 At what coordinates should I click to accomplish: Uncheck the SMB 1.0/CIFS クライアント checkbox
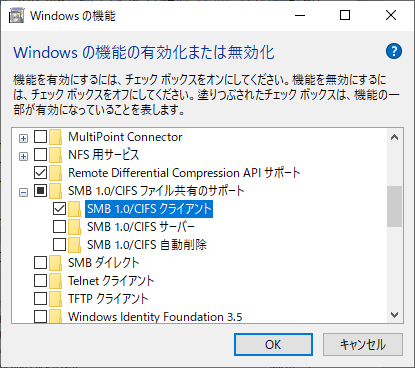(x=59, y=209)
